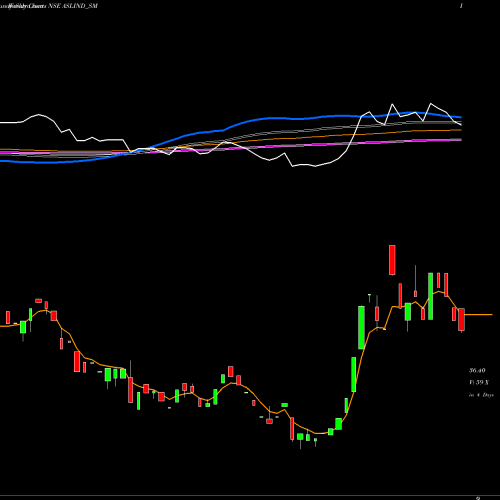Viewport: 500px width, 500px height.
Task: Click the 'in 4 Days' label
Action: tap(481, 395)
